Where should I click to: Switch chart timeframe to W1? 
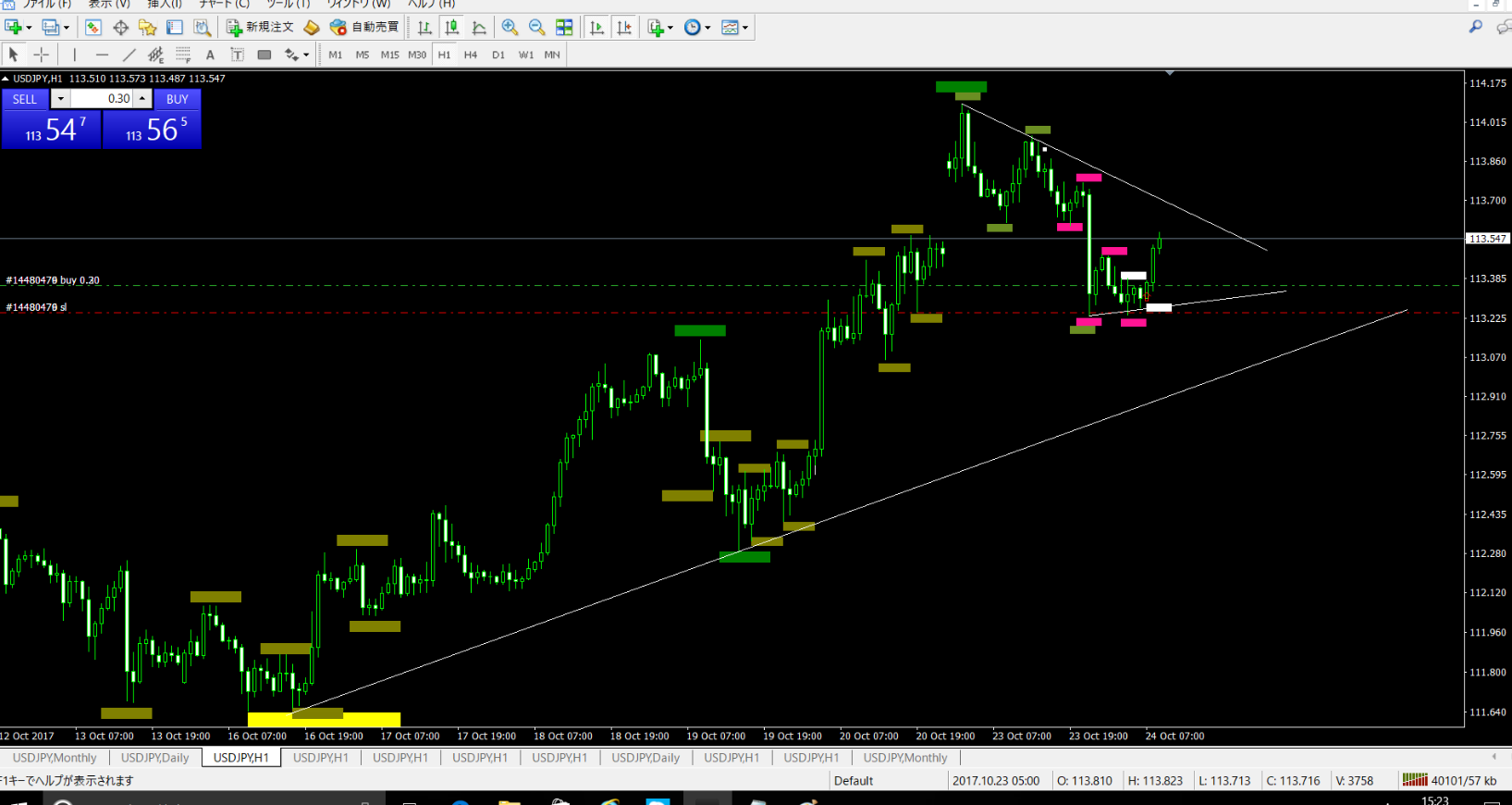pos(526,55)
